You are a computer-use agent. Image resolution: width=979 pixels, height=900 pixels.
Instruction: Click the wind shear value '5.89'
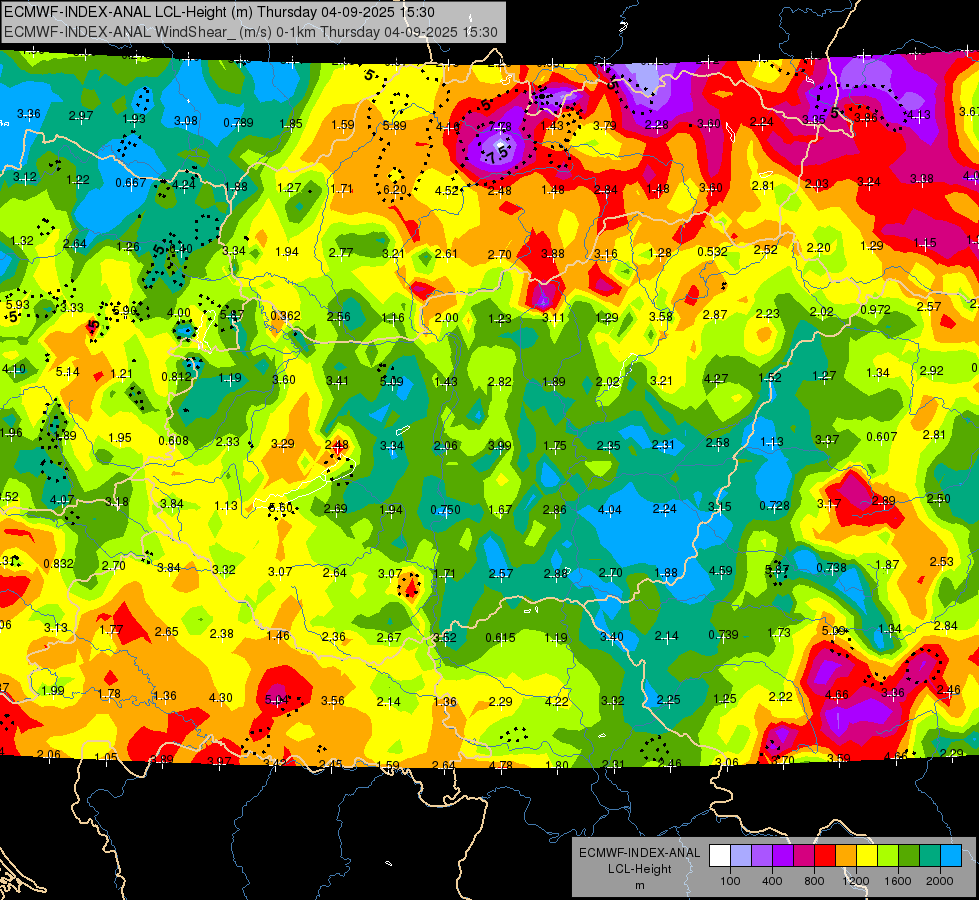395,126
